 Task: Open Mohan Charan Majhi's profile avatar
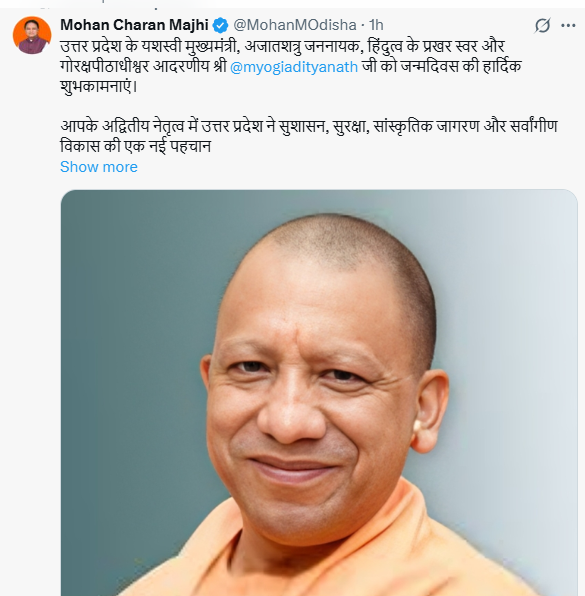pos(32,35)
